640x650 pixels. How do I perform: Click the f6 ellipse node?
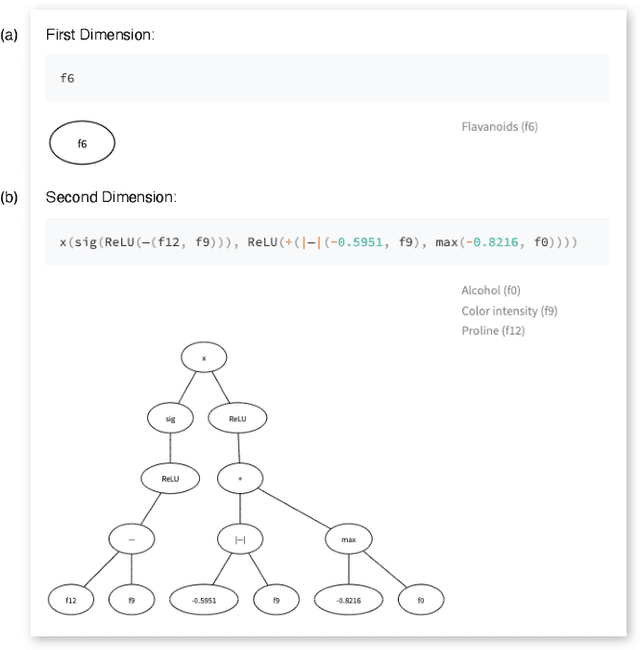click(x=82, y=144)
